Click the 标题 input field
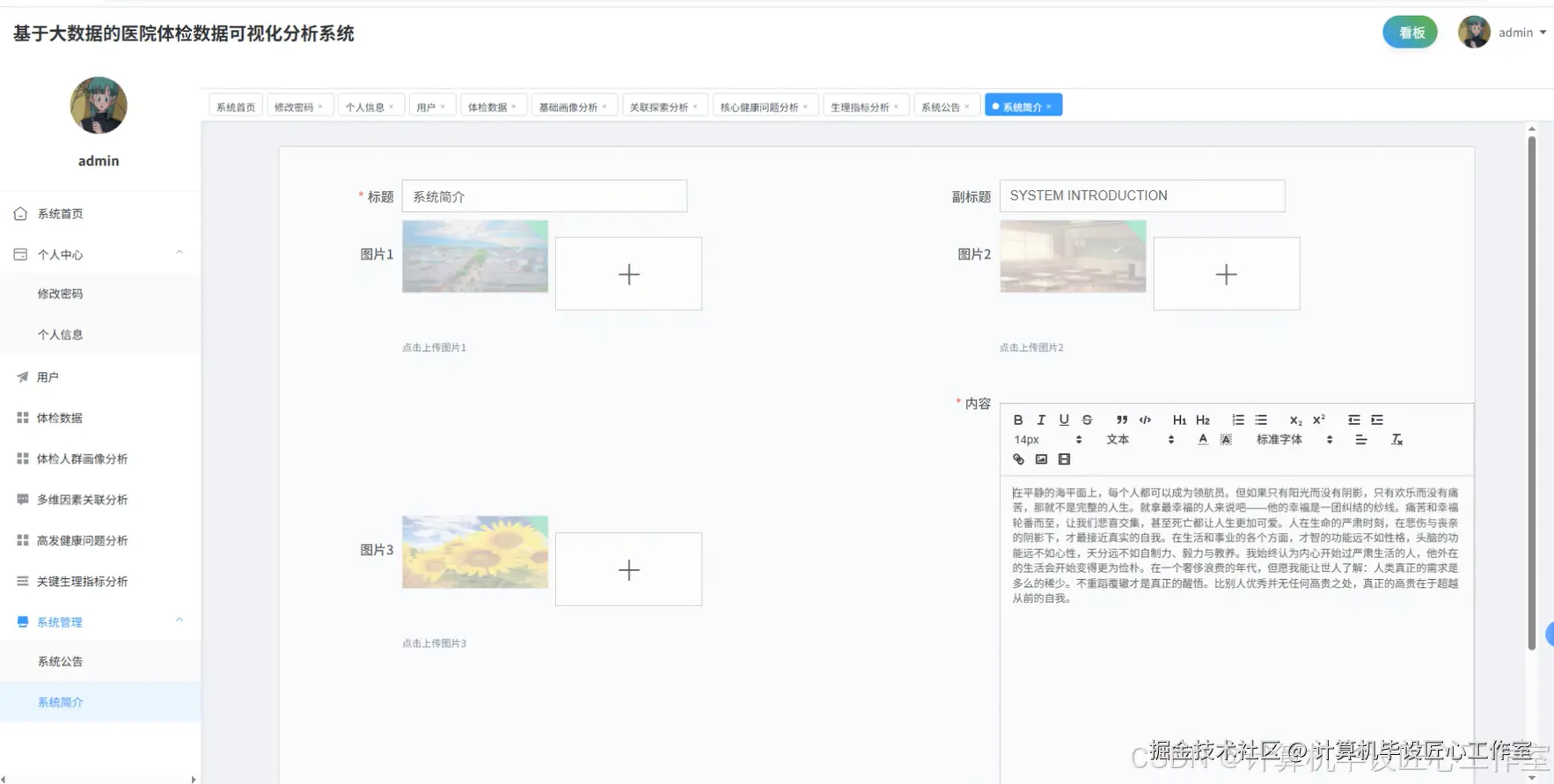 pyautogui.click(x=545, y=196)
